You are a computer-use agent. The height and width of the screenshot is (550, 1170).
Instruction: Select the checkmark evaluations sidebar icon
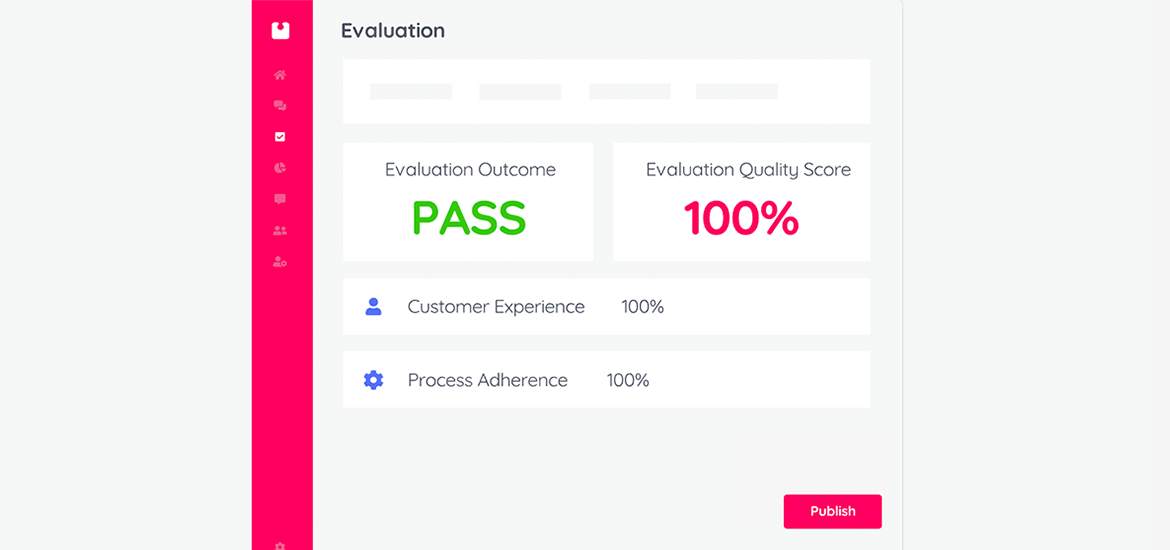click(x=280, y=137)
